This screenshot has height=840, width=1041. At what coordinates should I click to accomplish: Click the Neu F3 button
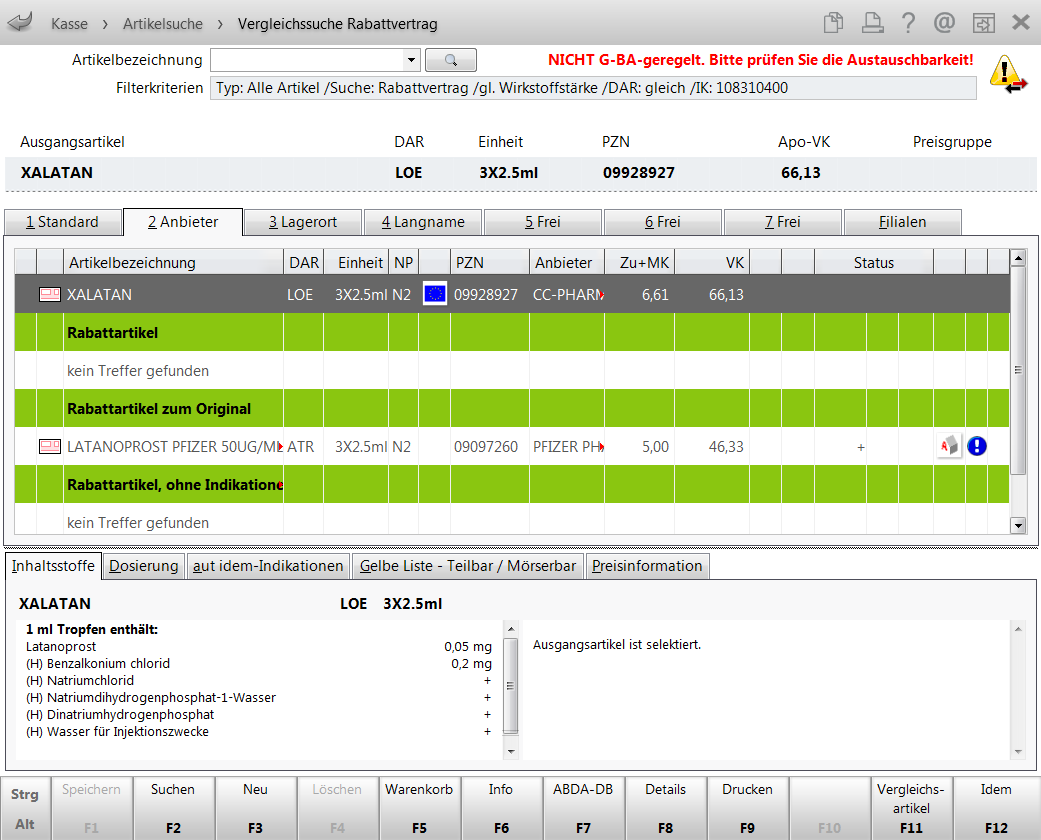pyautogui.click(x=255, y=808)
